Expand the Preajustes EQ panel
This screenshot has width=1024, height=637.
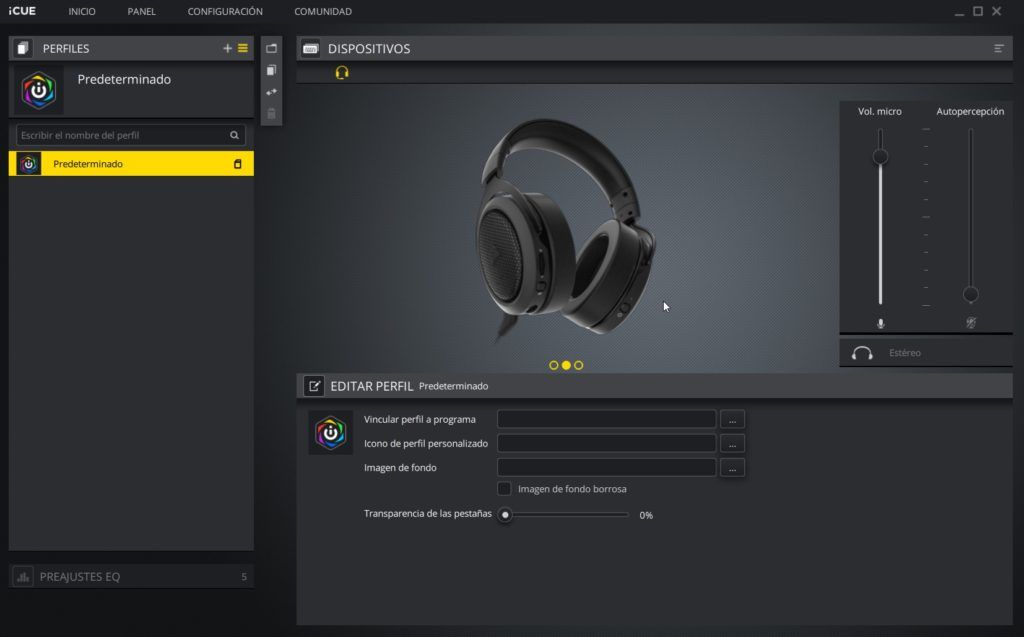(131, 577)
